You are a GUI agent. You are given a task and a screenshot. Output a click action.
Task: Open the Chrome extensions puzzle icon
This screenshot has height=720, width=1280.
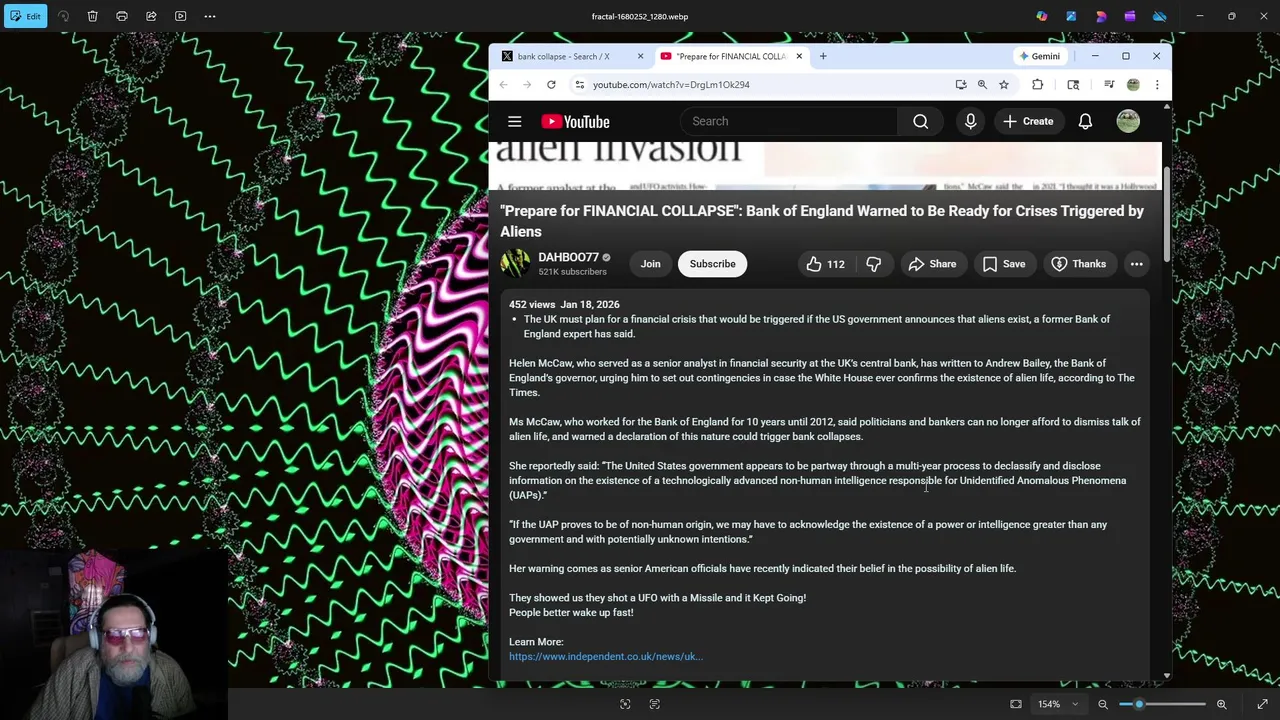tap(1037, 85)
